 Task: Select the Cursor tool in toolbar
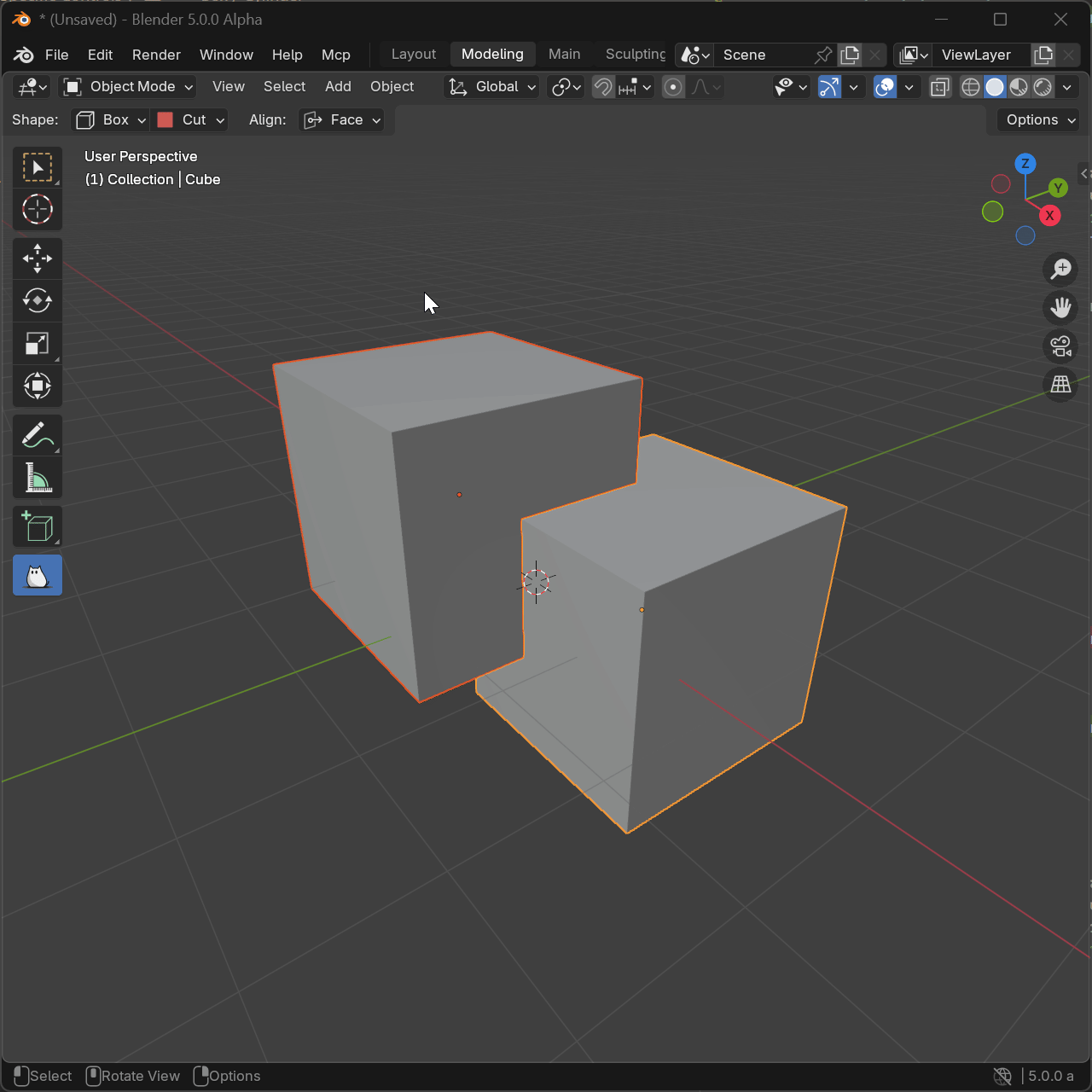click(x=37, y=209)
